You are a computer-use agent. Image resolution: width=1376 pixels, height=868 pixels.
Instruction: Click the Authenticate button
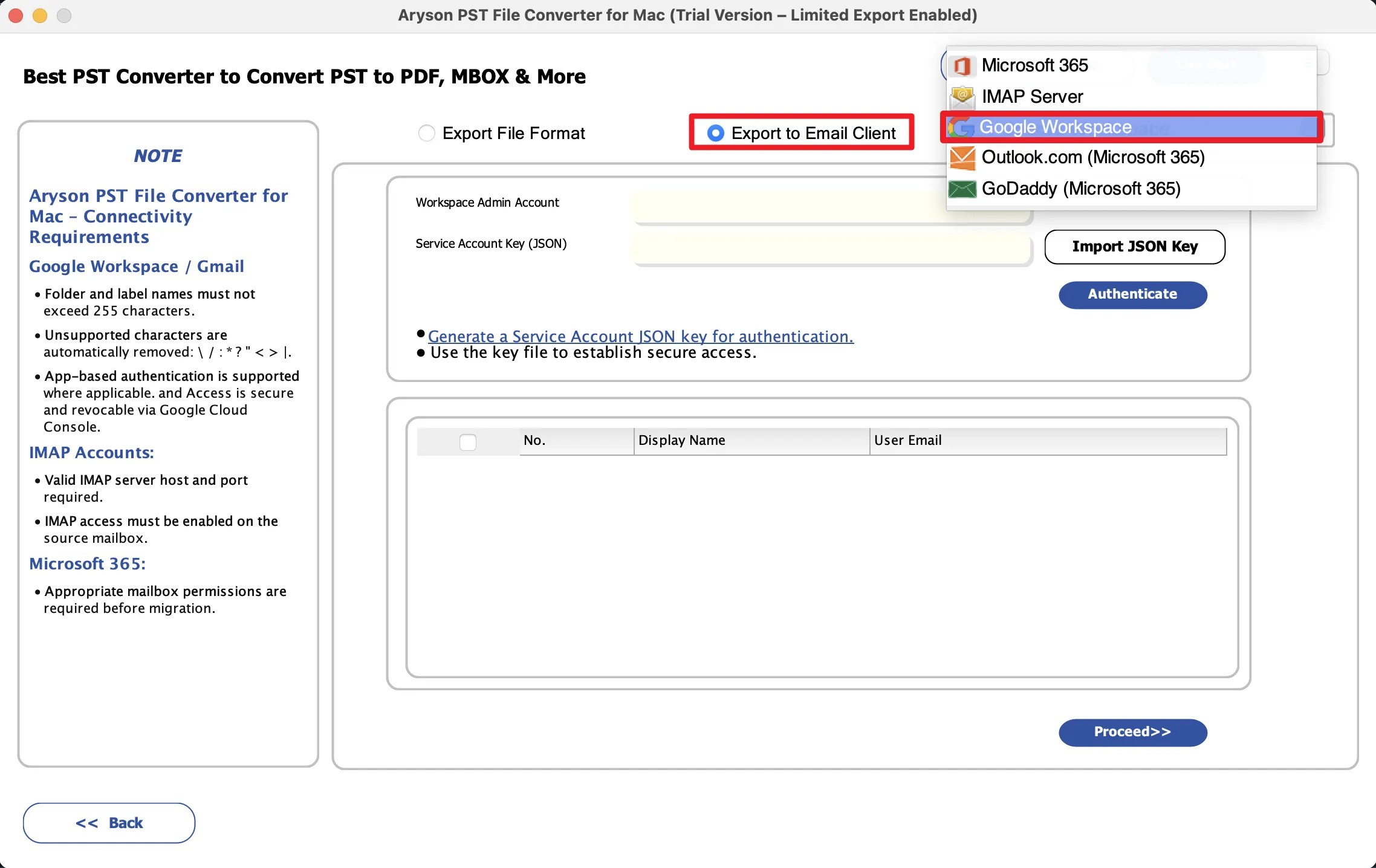(x=1133, y=294)
